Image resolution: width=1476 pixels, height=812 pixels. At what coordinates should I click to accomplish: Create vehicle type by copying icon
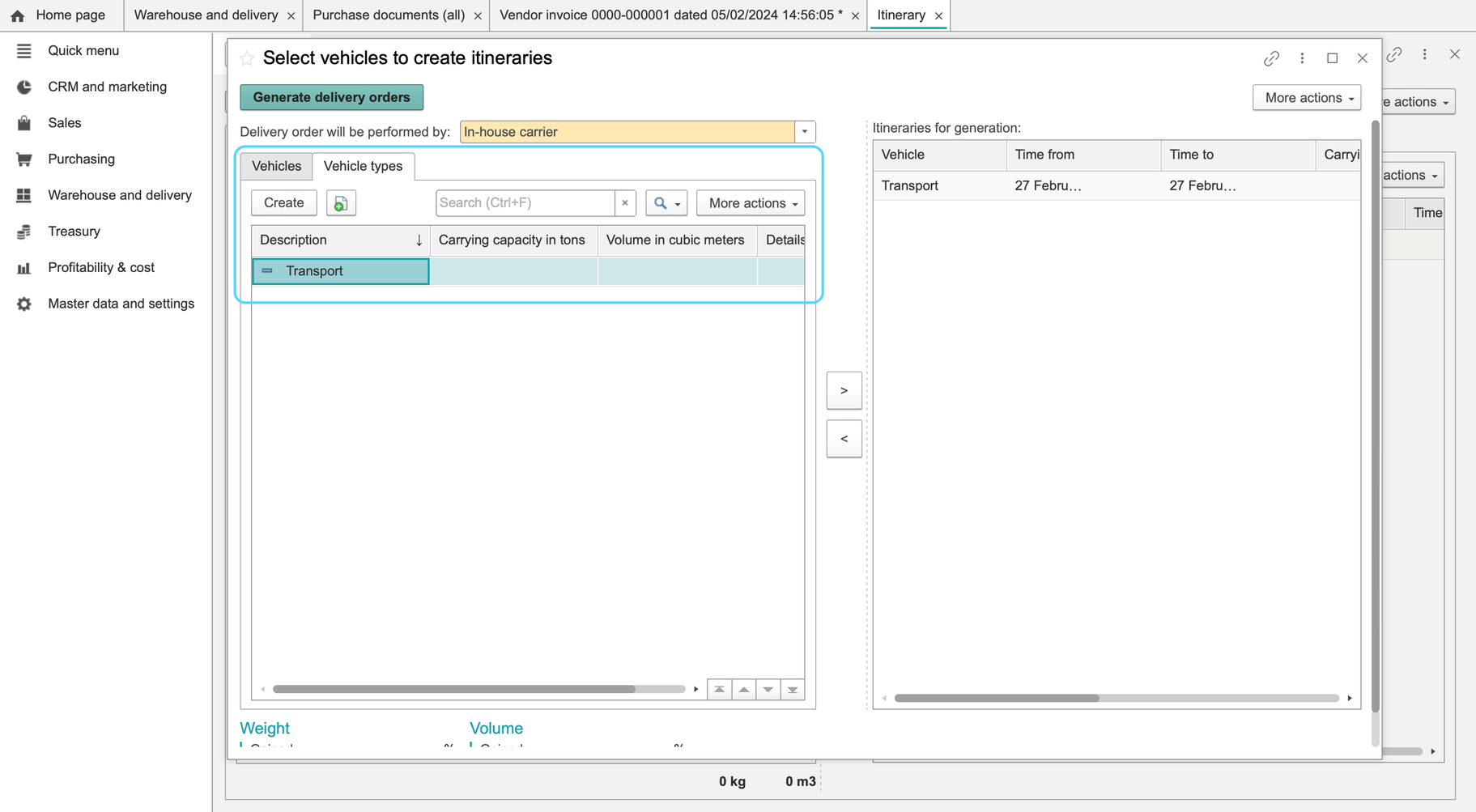341,203
